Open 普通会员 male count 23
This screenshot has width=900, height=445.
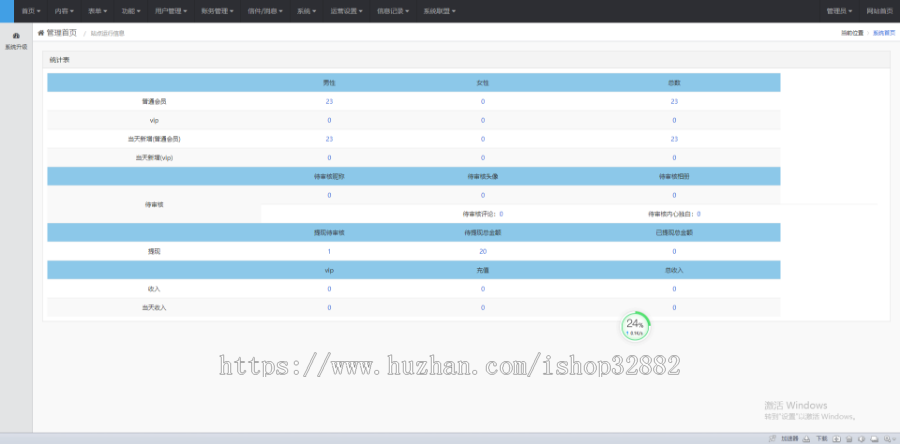(x=329, y=101)
